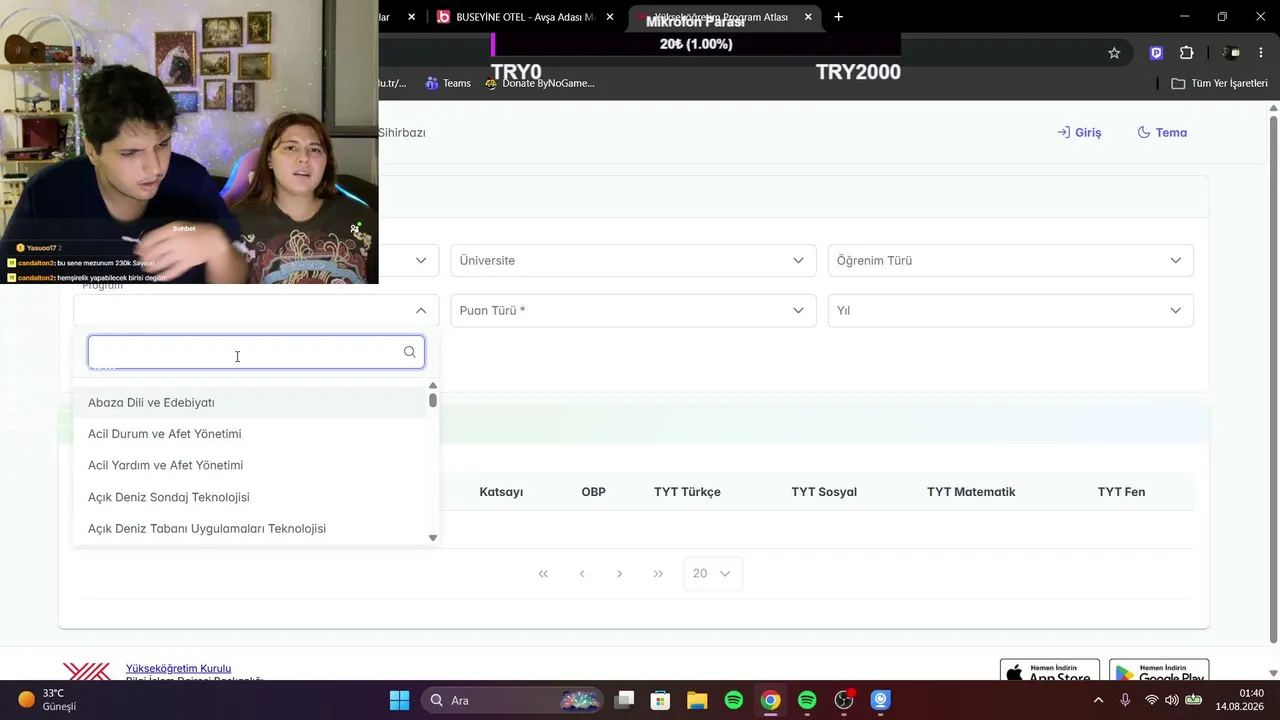Screen dimensions: 1280x720
Task: Click the App Store download badge
Action: coord(1050,671)
